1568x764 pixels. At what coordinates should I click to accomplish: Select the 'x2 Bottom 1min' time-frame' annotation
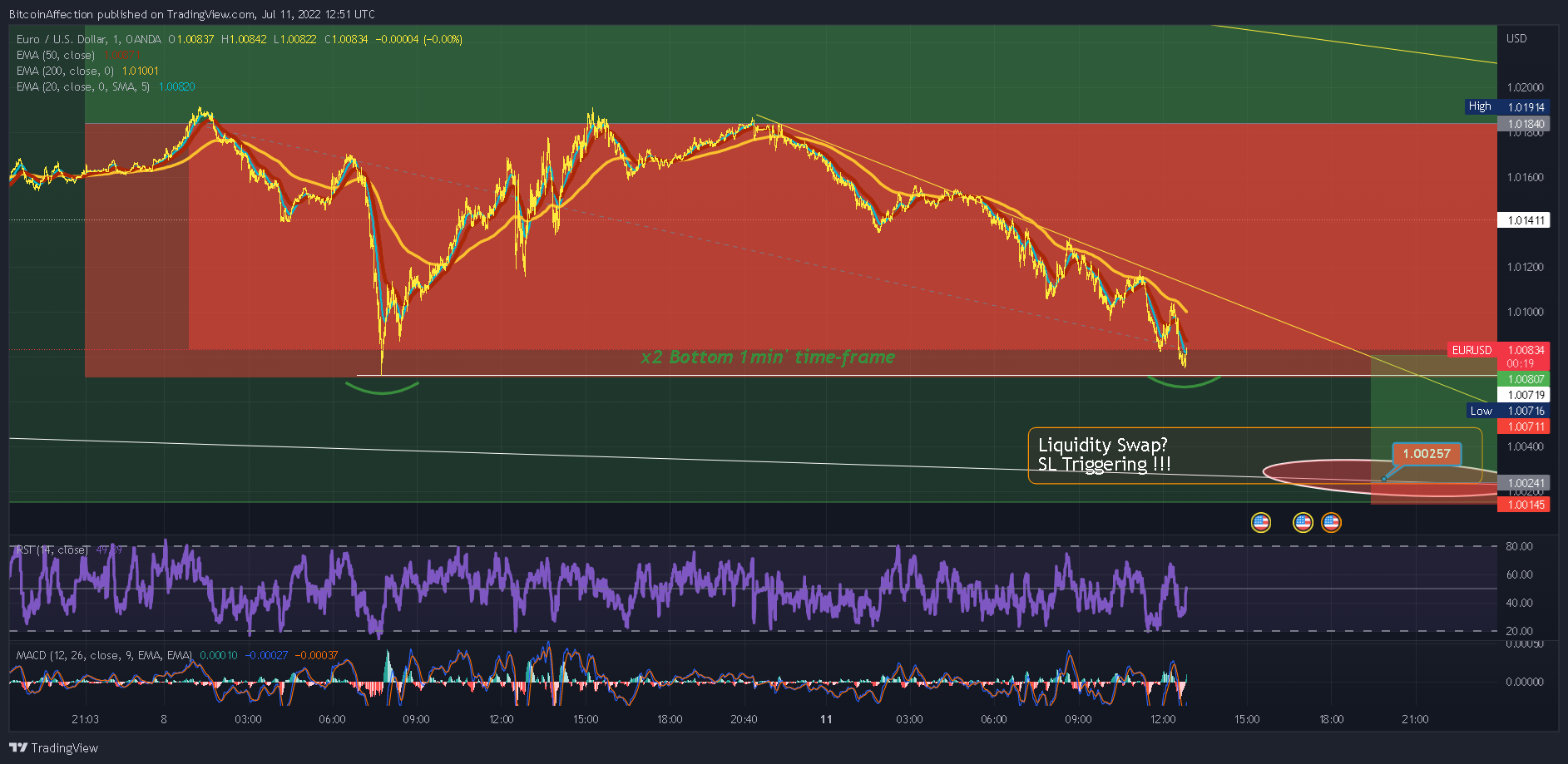pos(768,357)
